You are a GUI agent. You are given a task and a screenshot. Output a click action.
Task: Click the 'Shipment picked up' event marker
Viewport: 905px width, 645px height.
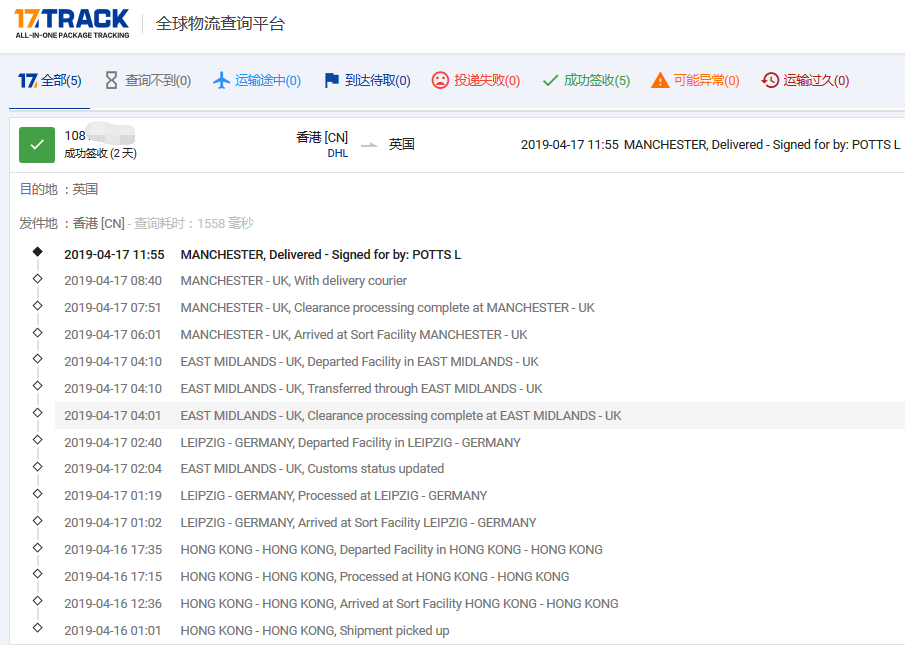38,628
